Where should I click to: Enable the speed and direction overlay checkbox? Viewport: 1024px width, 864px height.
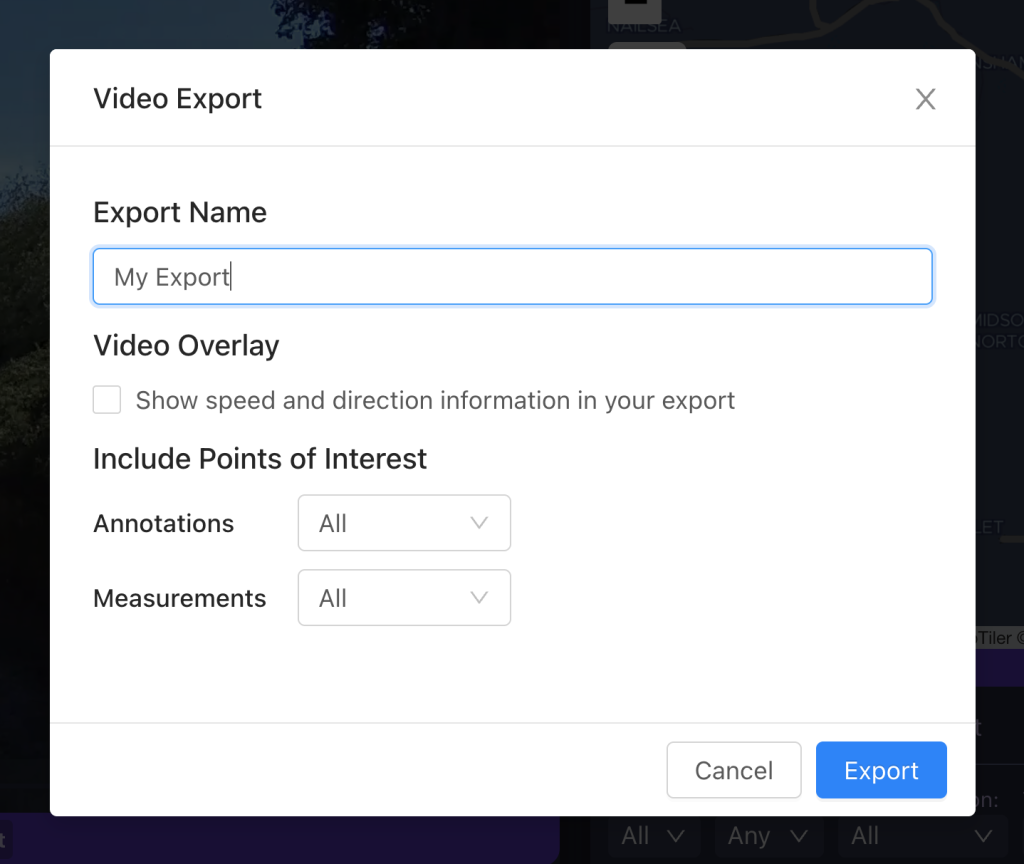point(106,400)
